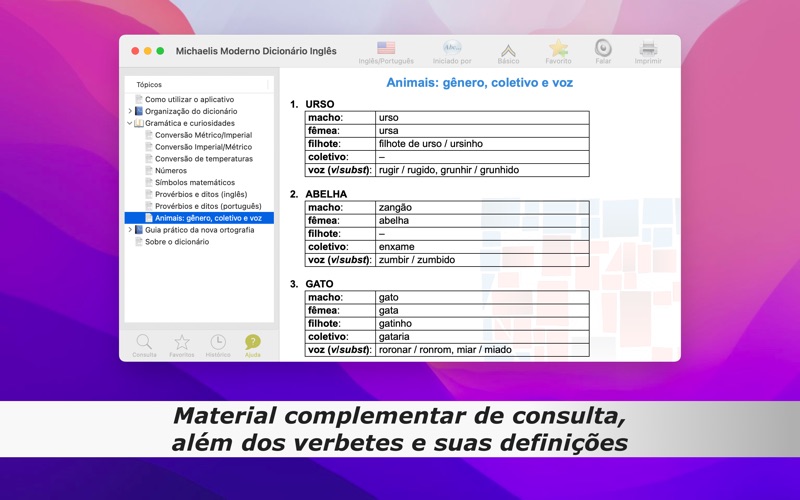Click the ABELHA heading

coord(326,194)
